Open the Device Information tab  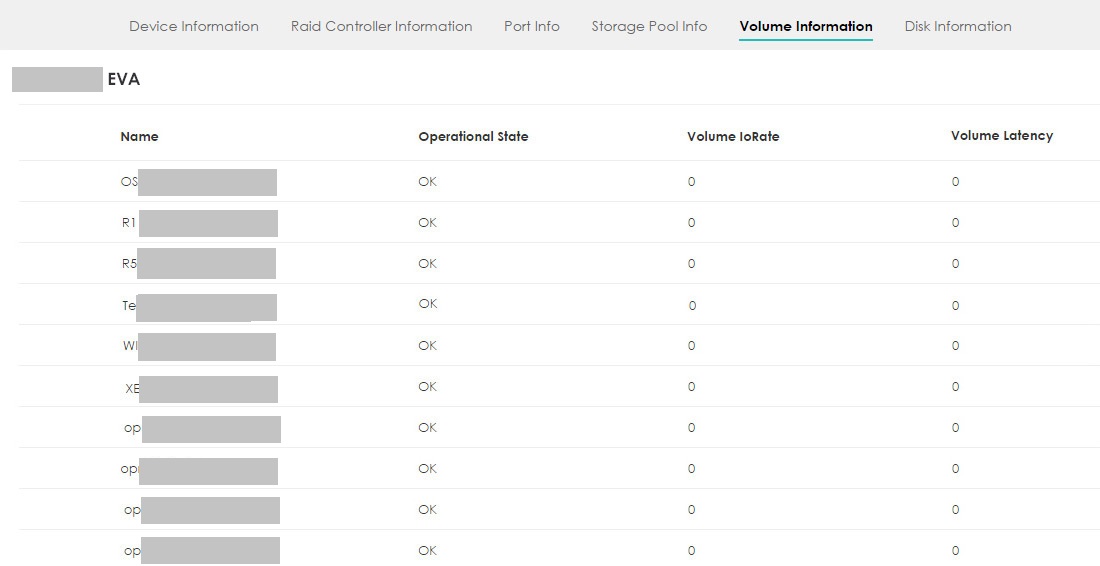pos(193,26)
